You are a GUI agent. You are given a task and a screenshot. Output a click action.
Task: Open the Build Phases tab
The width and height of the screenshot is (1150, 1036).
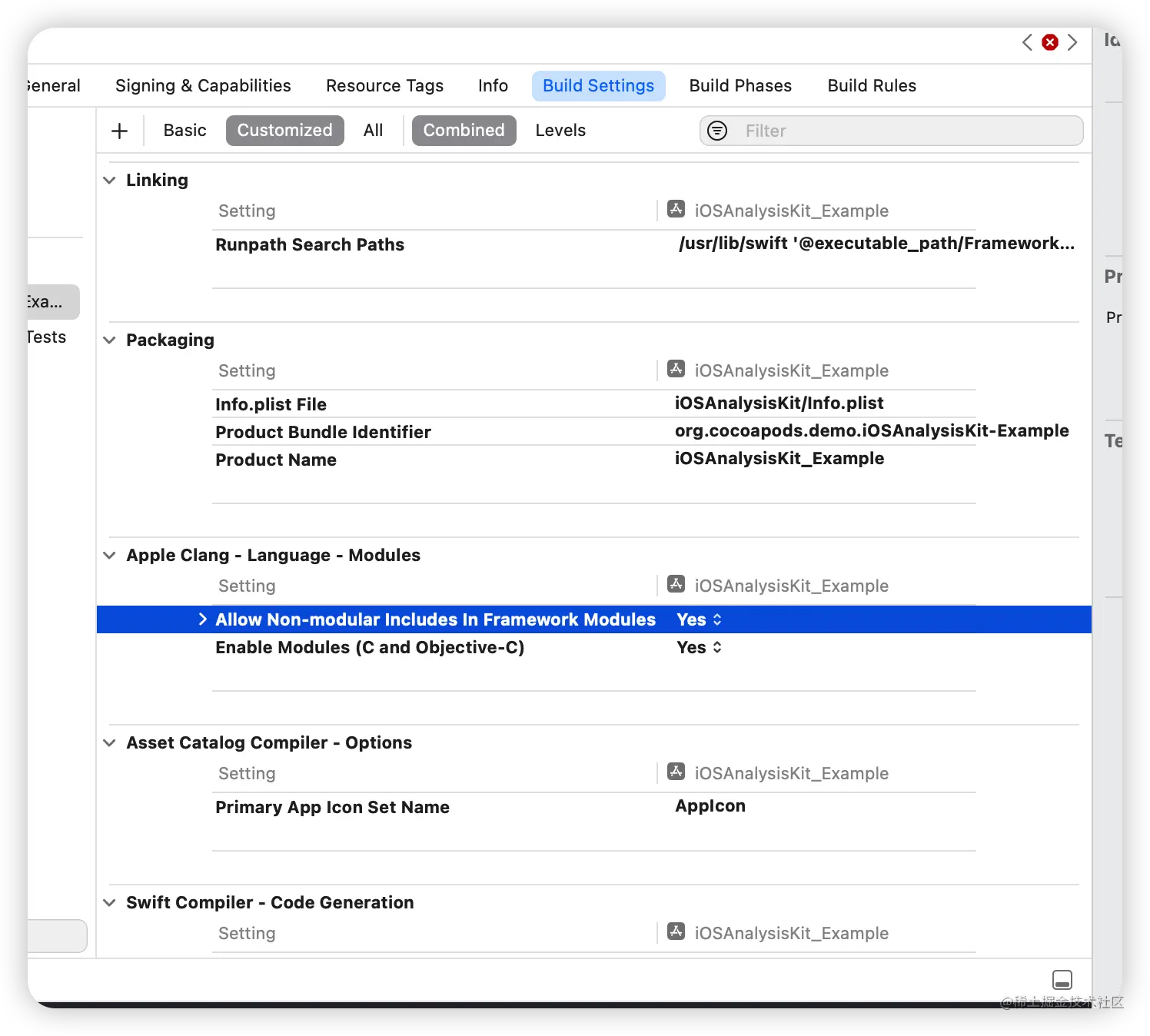coord(740,85)
